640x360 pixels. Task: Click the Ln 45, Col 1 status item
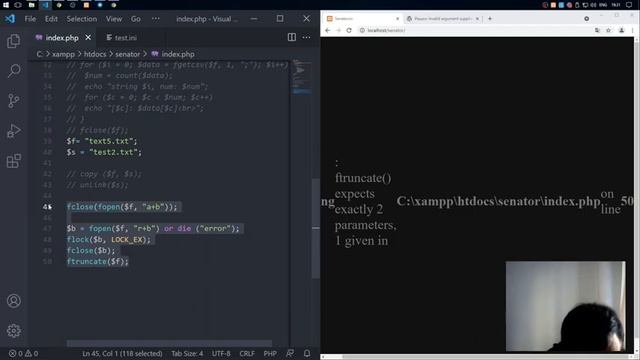tap(122, 353)
